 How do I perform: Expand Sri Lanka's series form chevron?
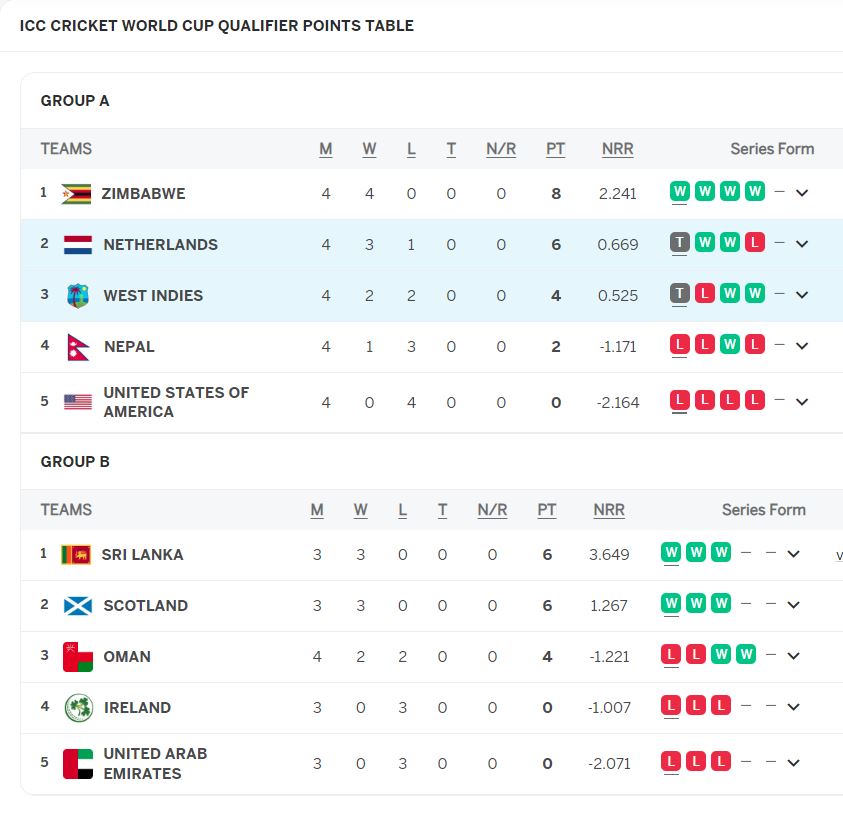coord(794,554)
